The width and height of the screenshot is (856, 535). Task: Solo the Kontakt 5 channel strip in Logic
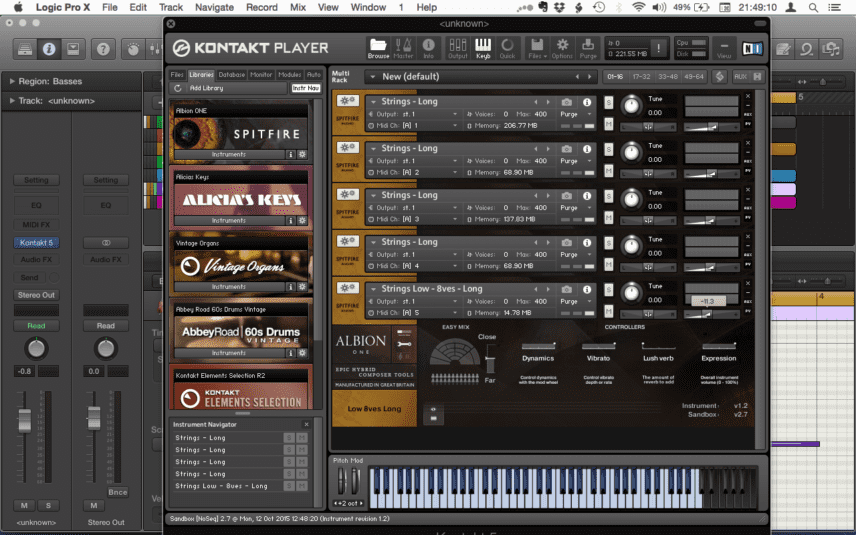point(48,506)
